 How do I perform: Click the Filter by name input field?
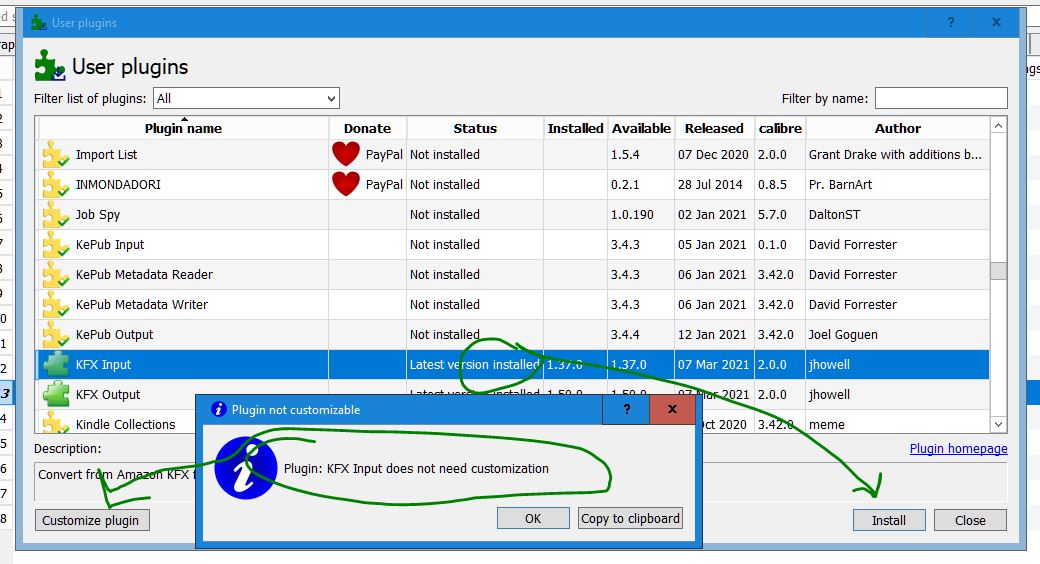click(x=941, y=98)
